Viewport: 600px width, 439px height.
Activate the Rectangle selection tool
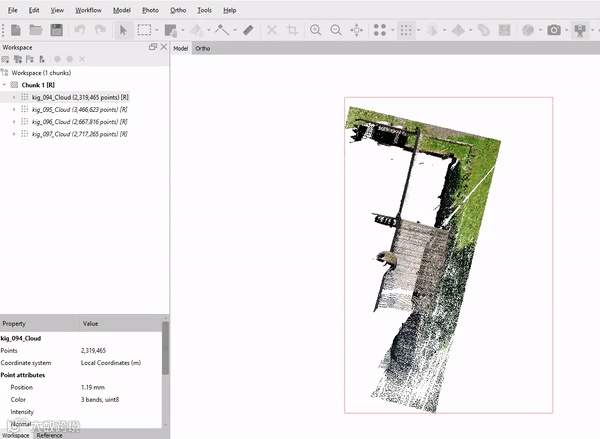(145, 30)
